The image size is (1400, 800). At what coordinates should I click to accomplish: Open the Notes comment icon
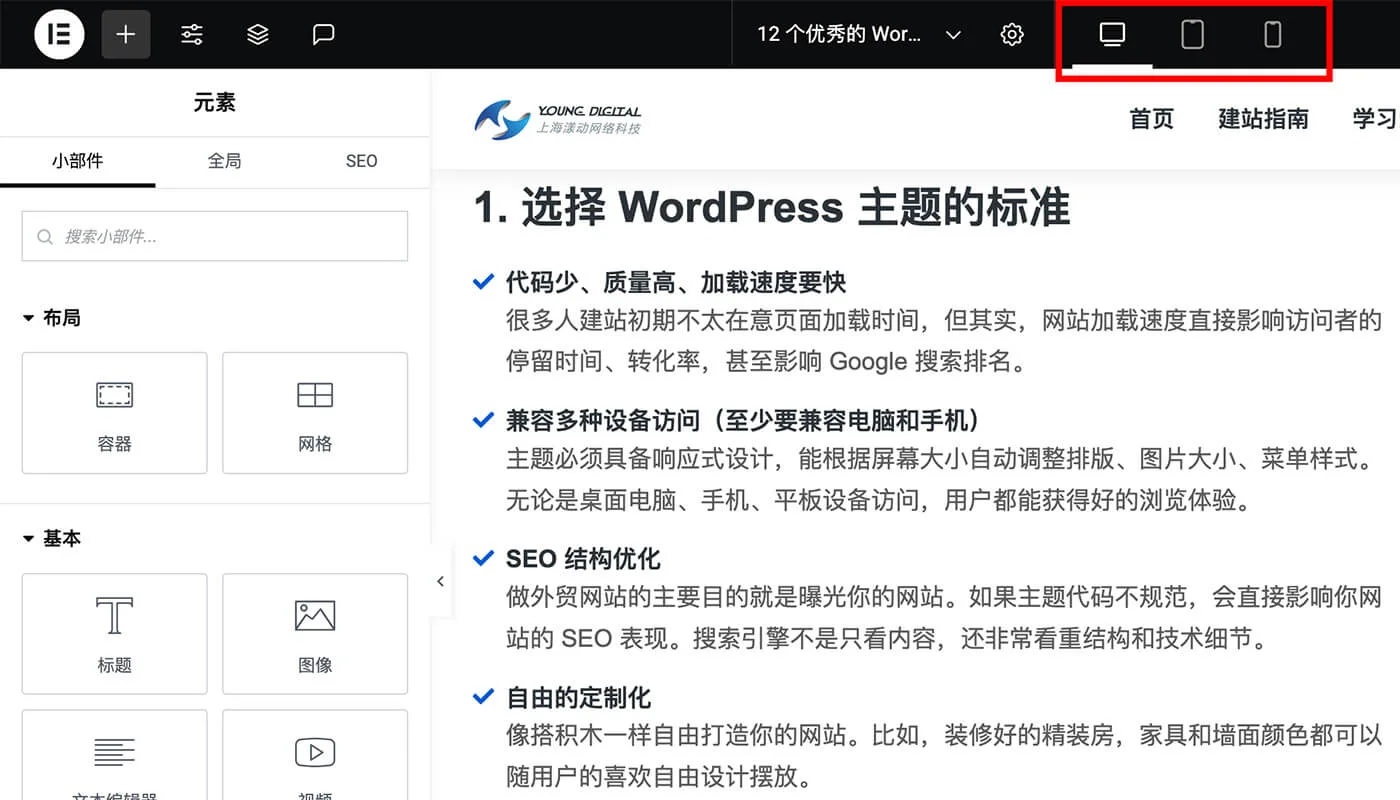[x=323, y=35]
